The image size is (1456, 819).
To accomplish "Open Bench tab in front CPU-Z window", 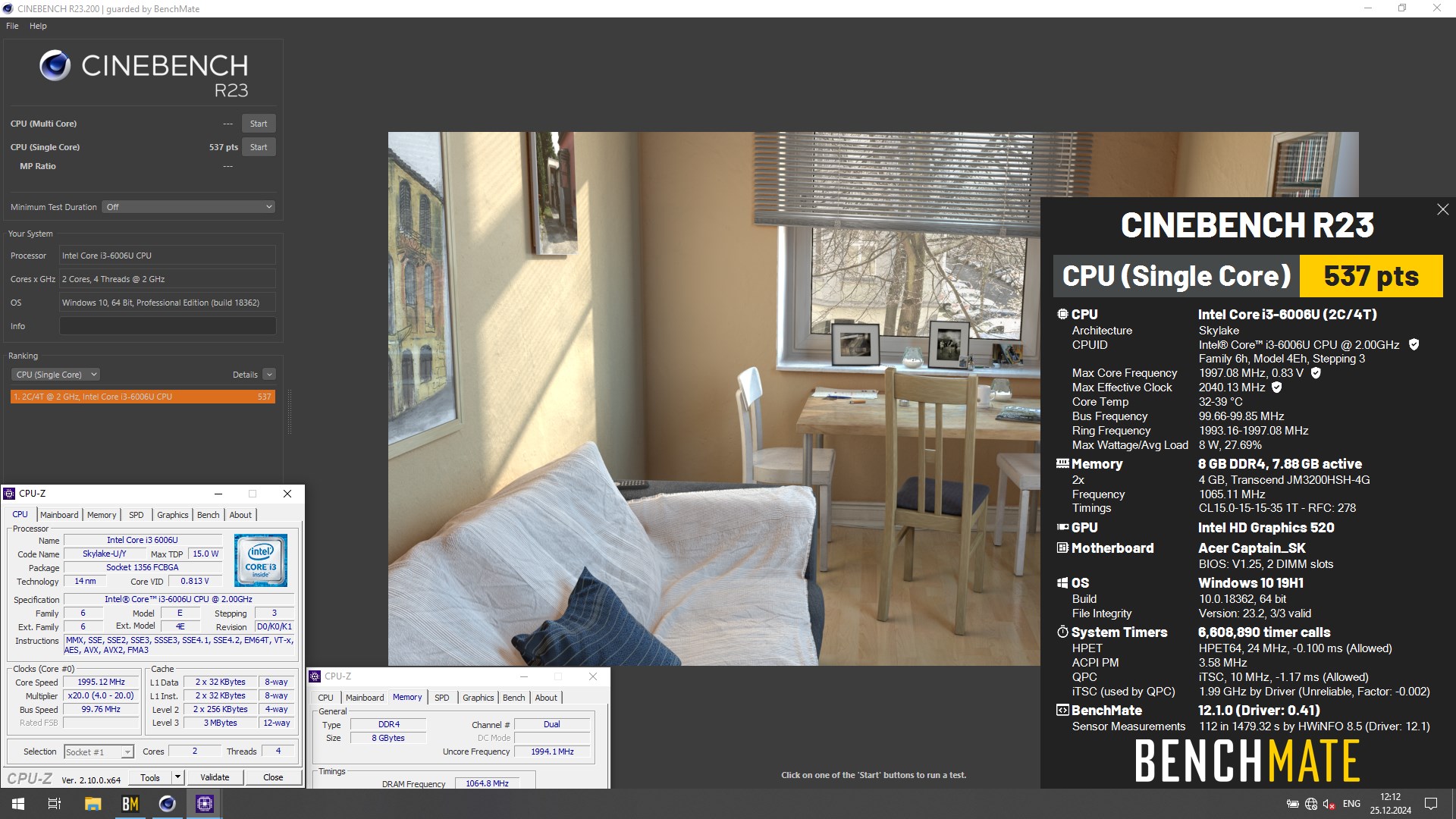I will tap(209, 515).
